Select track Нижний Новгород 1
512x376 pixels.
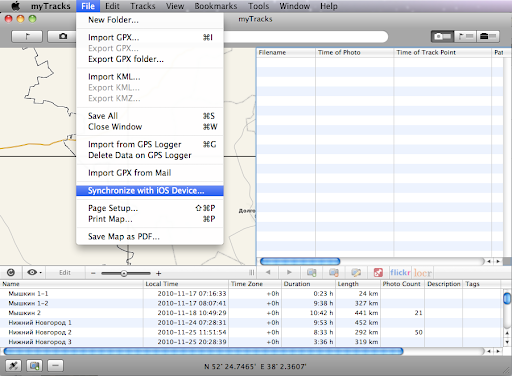[x=251, y=323]
